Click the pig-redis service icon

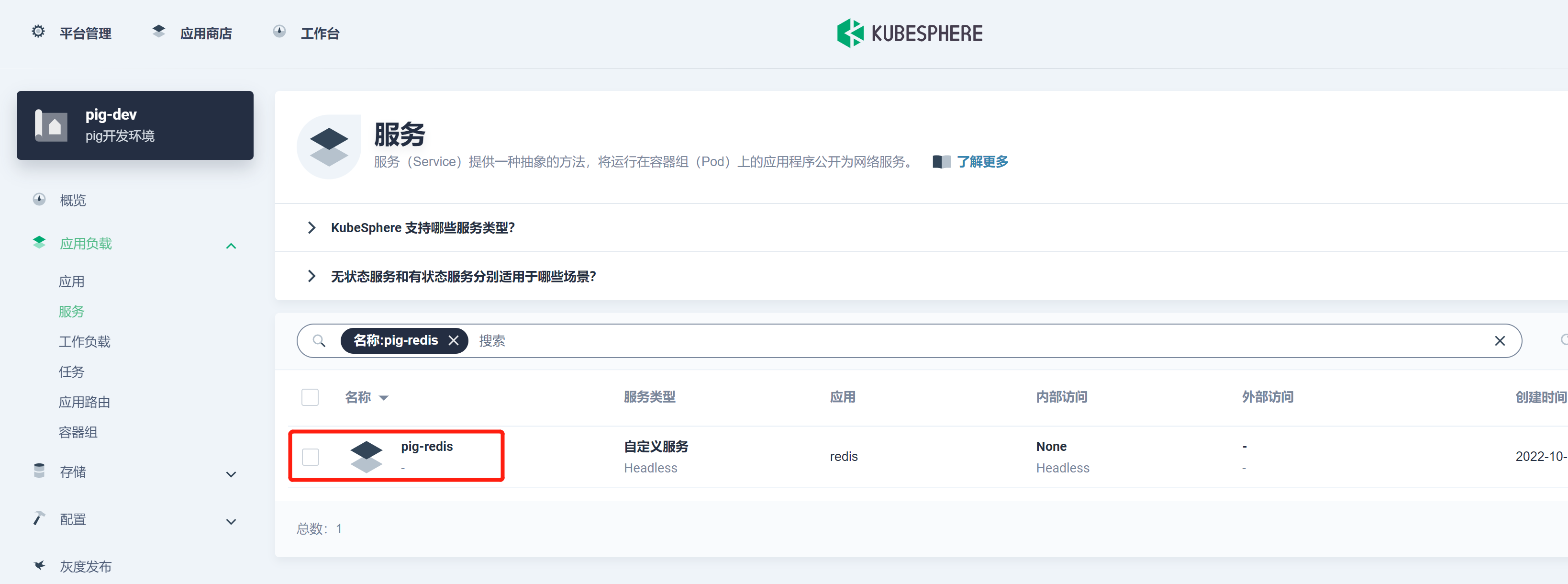(367, 456)
